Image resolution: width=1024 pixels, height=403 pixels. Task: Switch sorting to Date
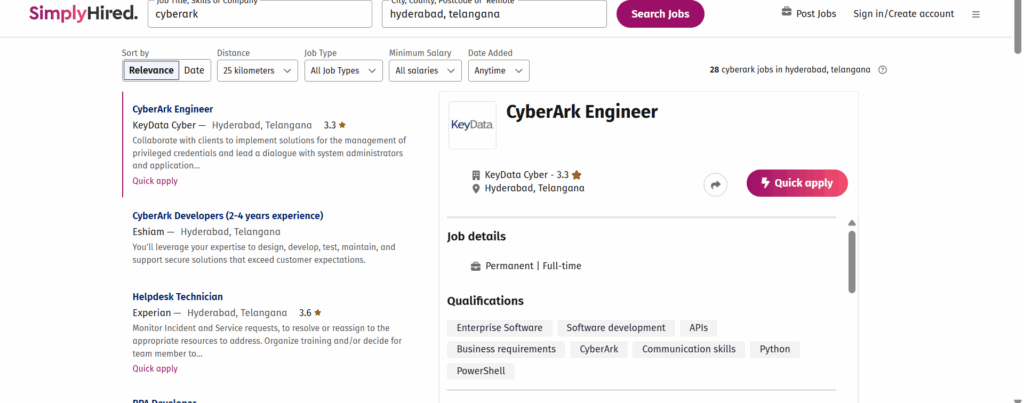pos(194,70)
